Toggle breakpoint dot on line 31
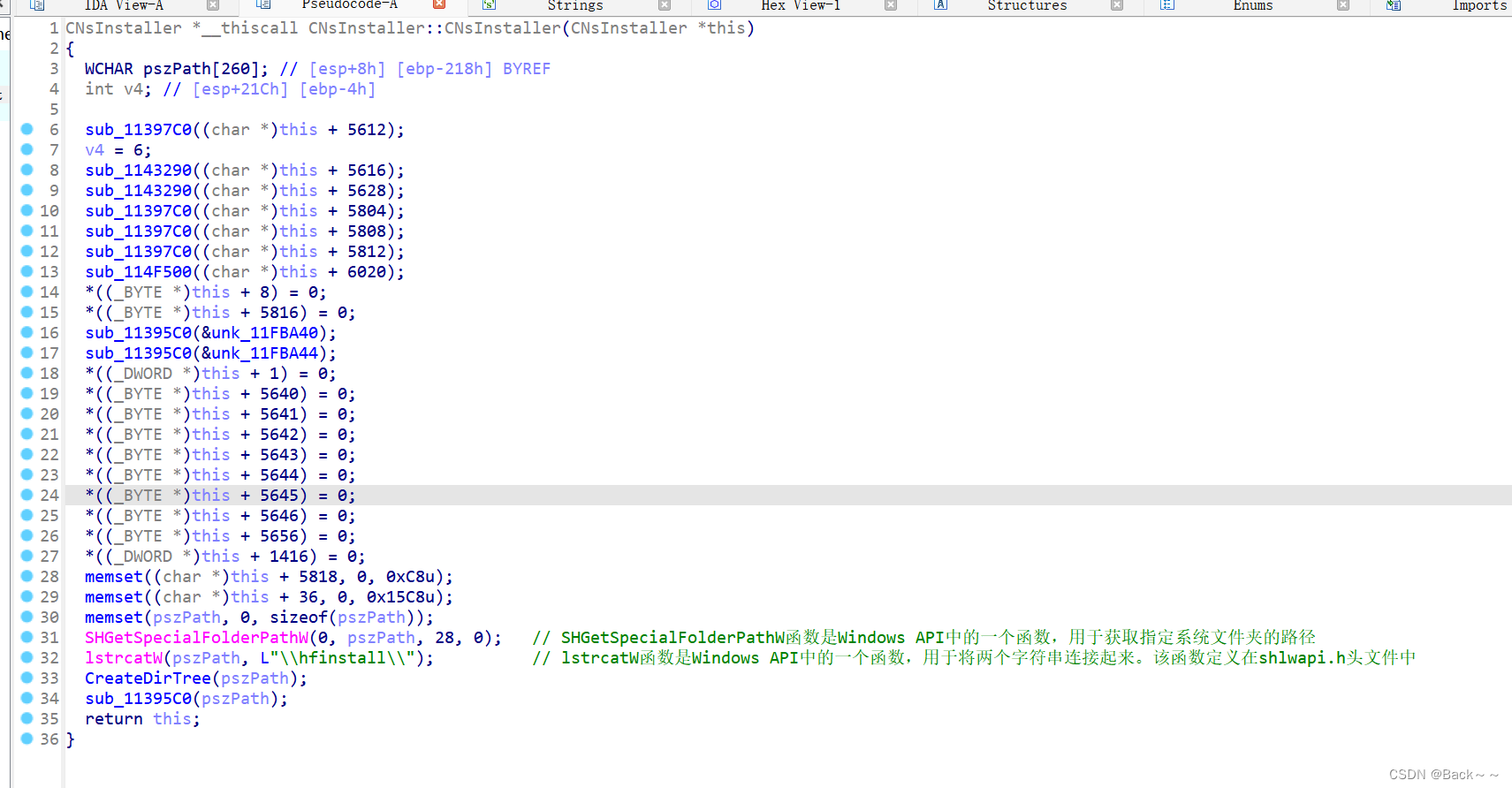 point(27,637)
